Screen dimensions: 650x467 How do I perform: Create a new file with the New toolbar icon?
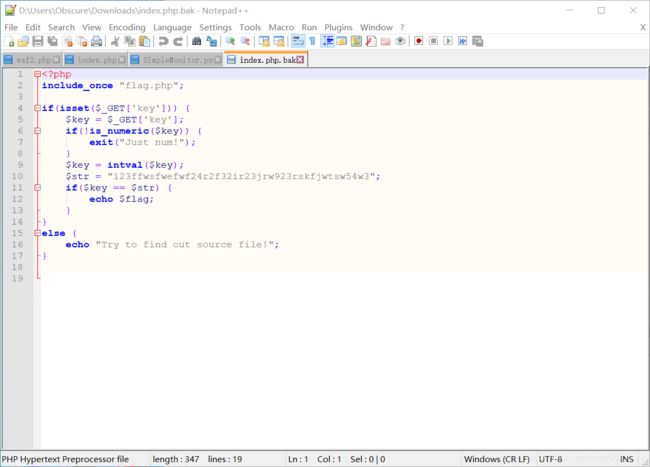9,41
